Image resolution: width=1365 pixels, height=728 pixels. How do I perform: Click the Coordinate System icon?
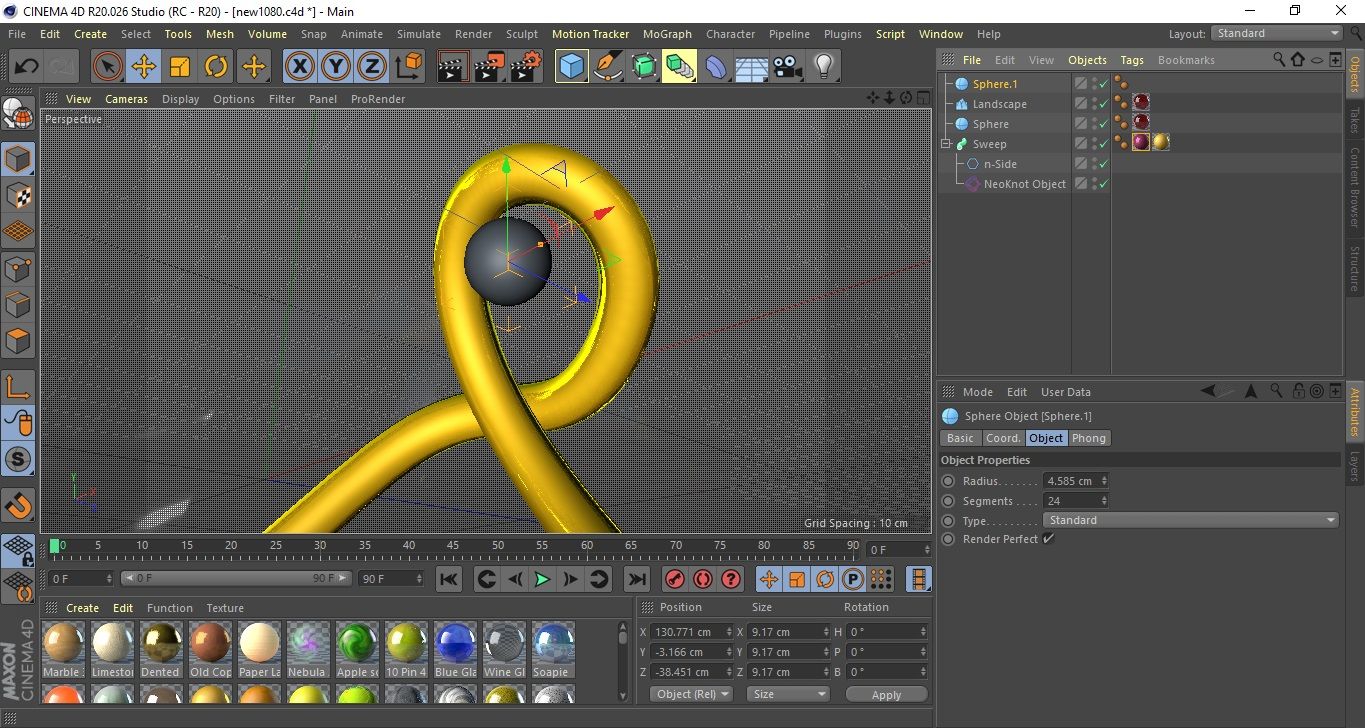click(x=409, y=67)
